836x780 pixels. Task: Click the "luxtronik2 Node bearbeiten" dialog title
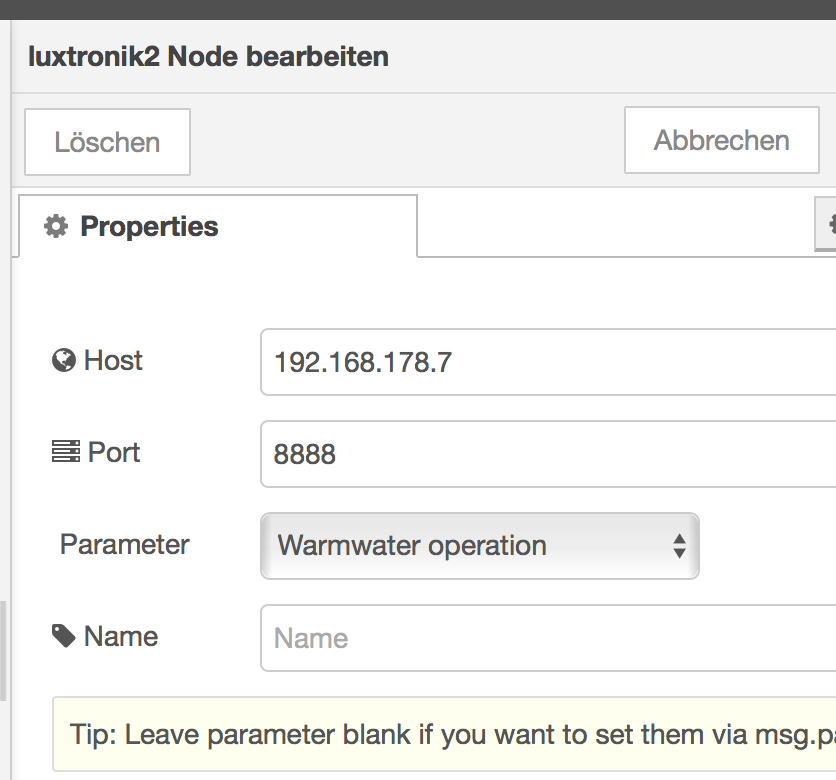(x=209, y=56)
